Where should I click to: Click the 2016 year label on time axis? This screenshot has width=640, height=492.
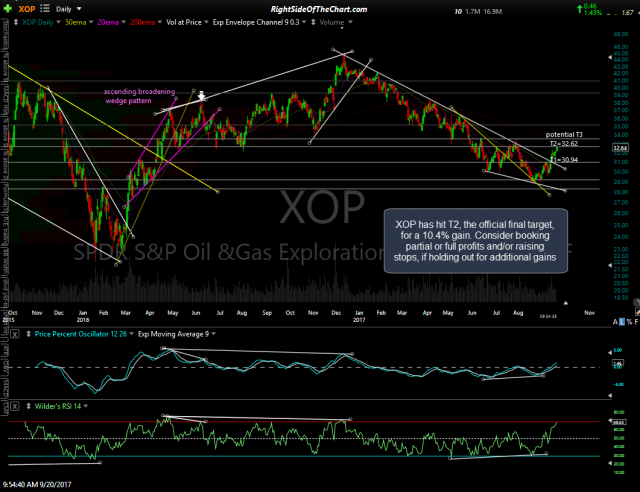(x=83, y=320)
